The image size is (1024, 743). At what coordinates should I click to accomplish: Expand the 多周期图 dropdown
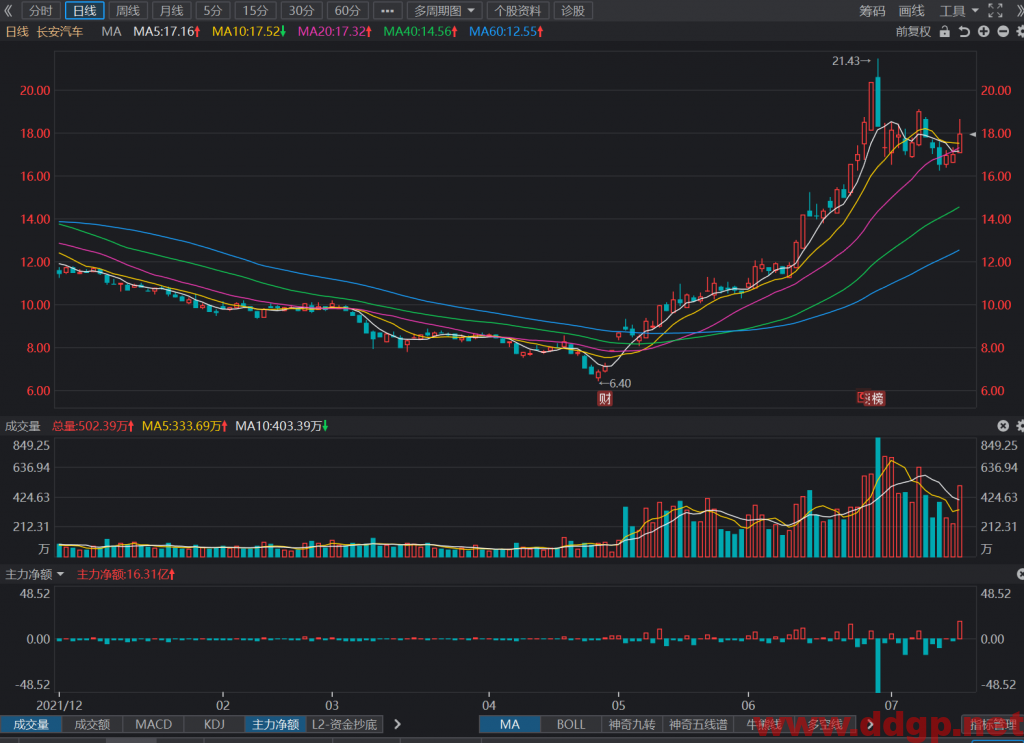445,10
